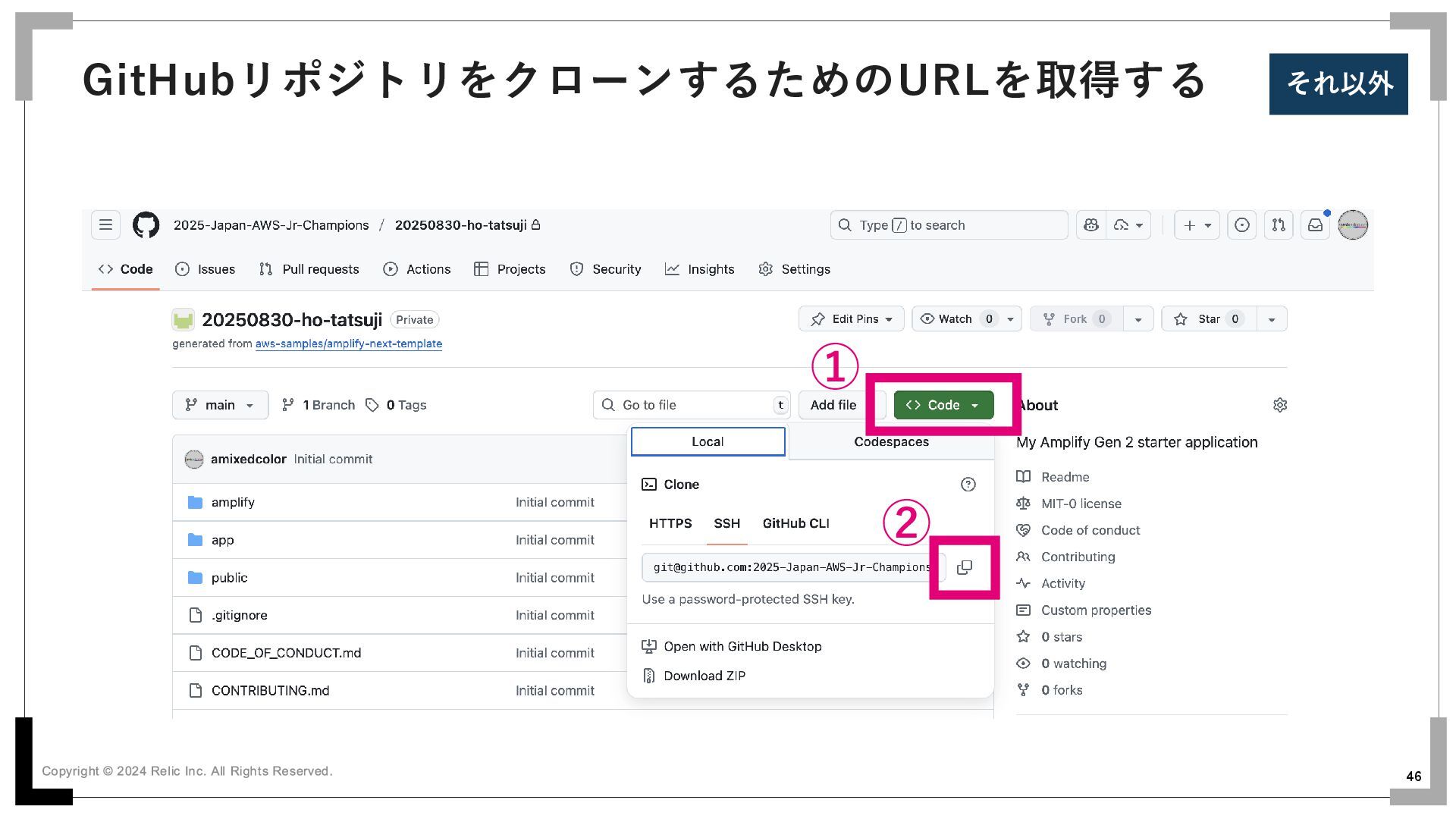
Task: Click the amixedcolor commit author avatar
Action: tap(194, 460)
